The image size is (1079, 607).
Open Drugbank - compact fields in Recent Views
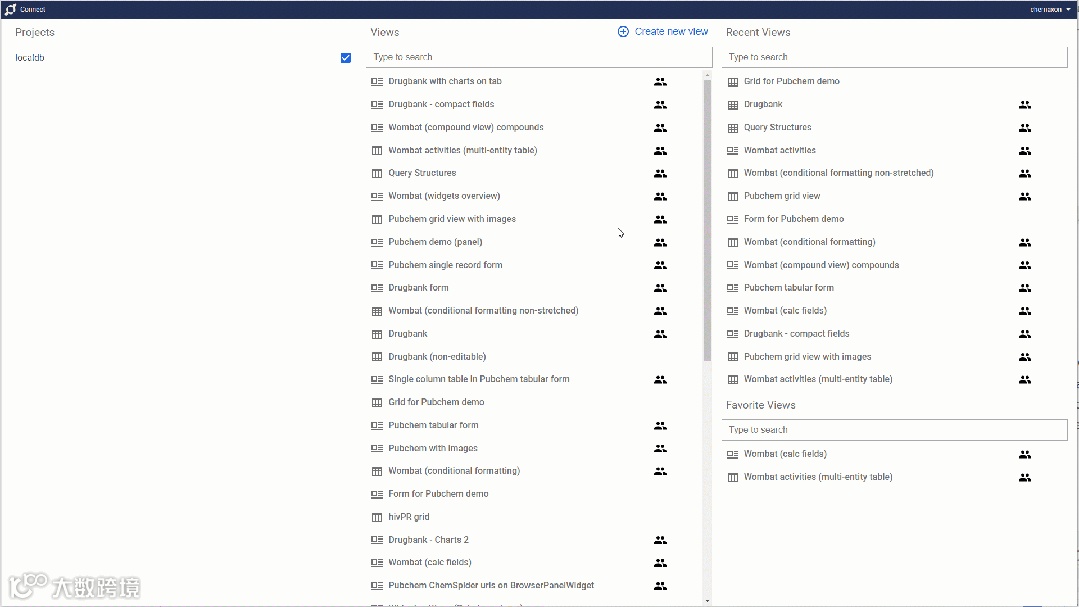(x=796, y=334)
